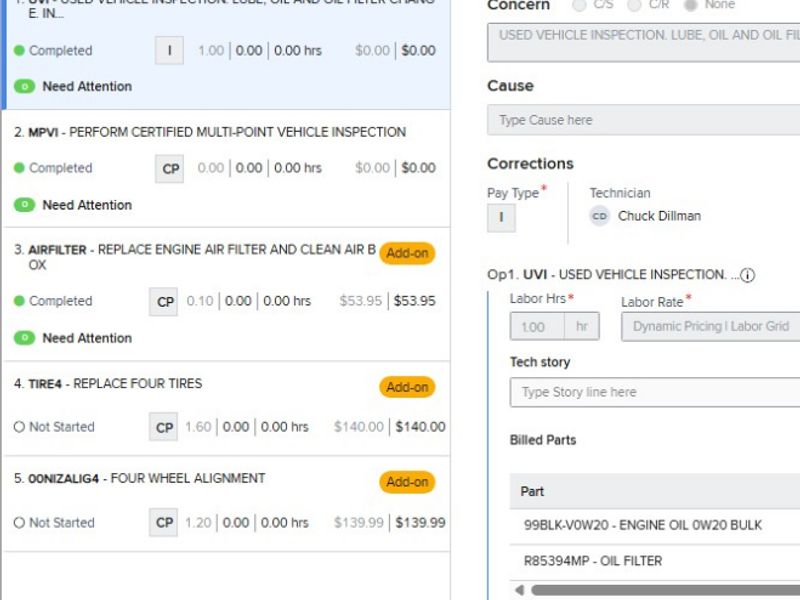Toggle Need Attention switch for MPVI
This screenshot has height=600, width=800.
click(25, 205)
